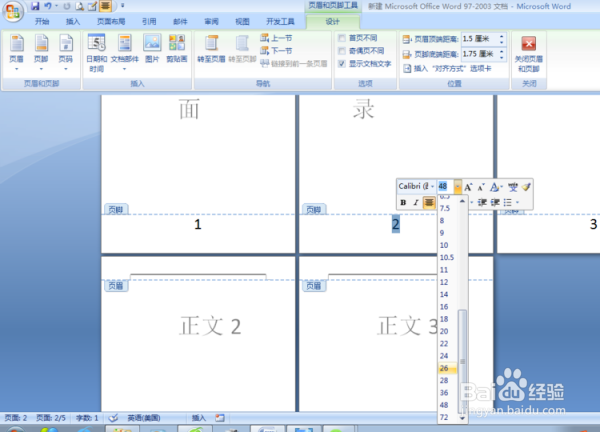600x432 pixels.
Task: Toggle Bold in the mini toolbar
Action: pos(403,202)
